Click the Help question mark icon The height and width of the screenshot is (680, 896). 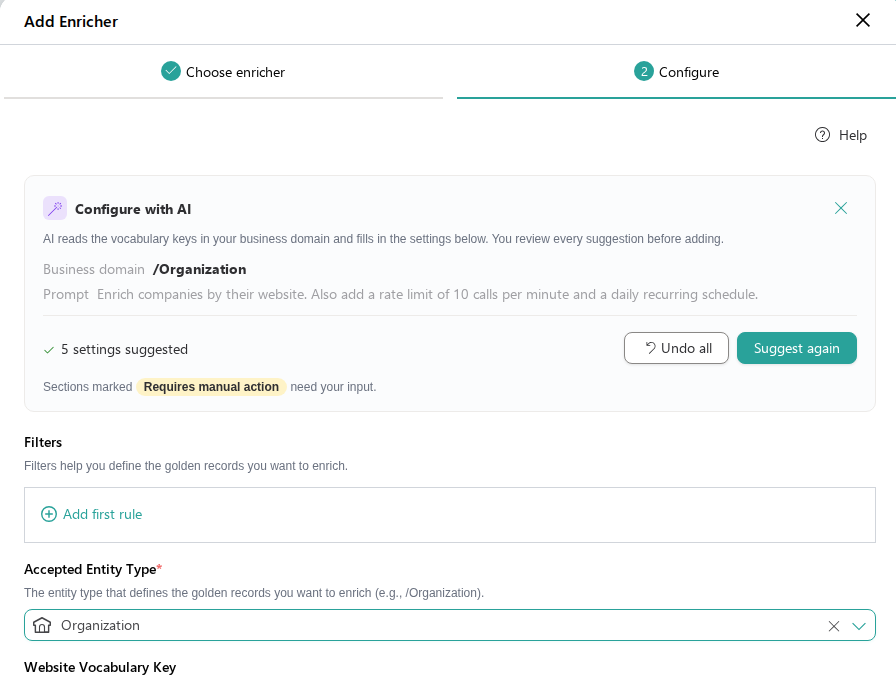[822, 135]
